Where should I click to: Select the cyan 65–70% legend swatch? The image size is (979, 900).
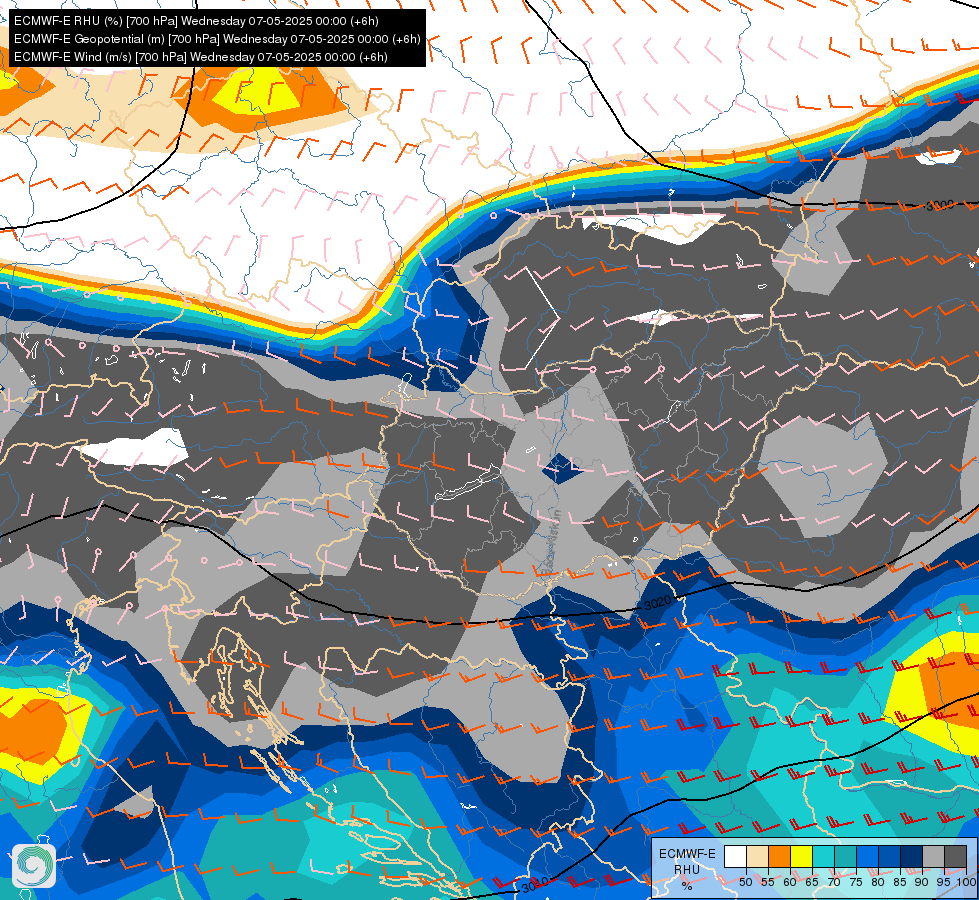tap(823, 857)
